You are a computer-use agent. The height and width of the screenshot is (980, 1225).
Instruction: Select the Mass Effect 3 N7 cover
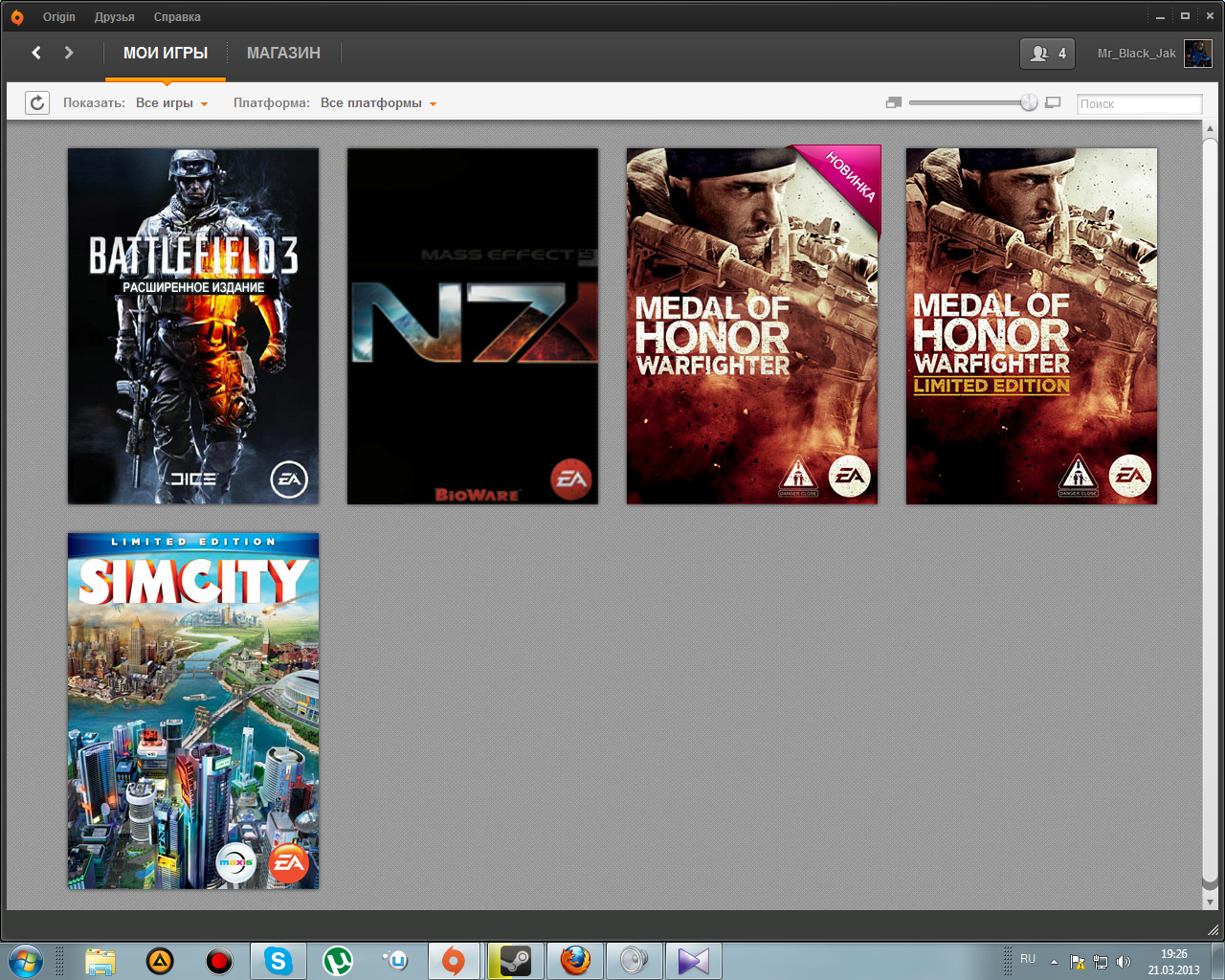473,326
